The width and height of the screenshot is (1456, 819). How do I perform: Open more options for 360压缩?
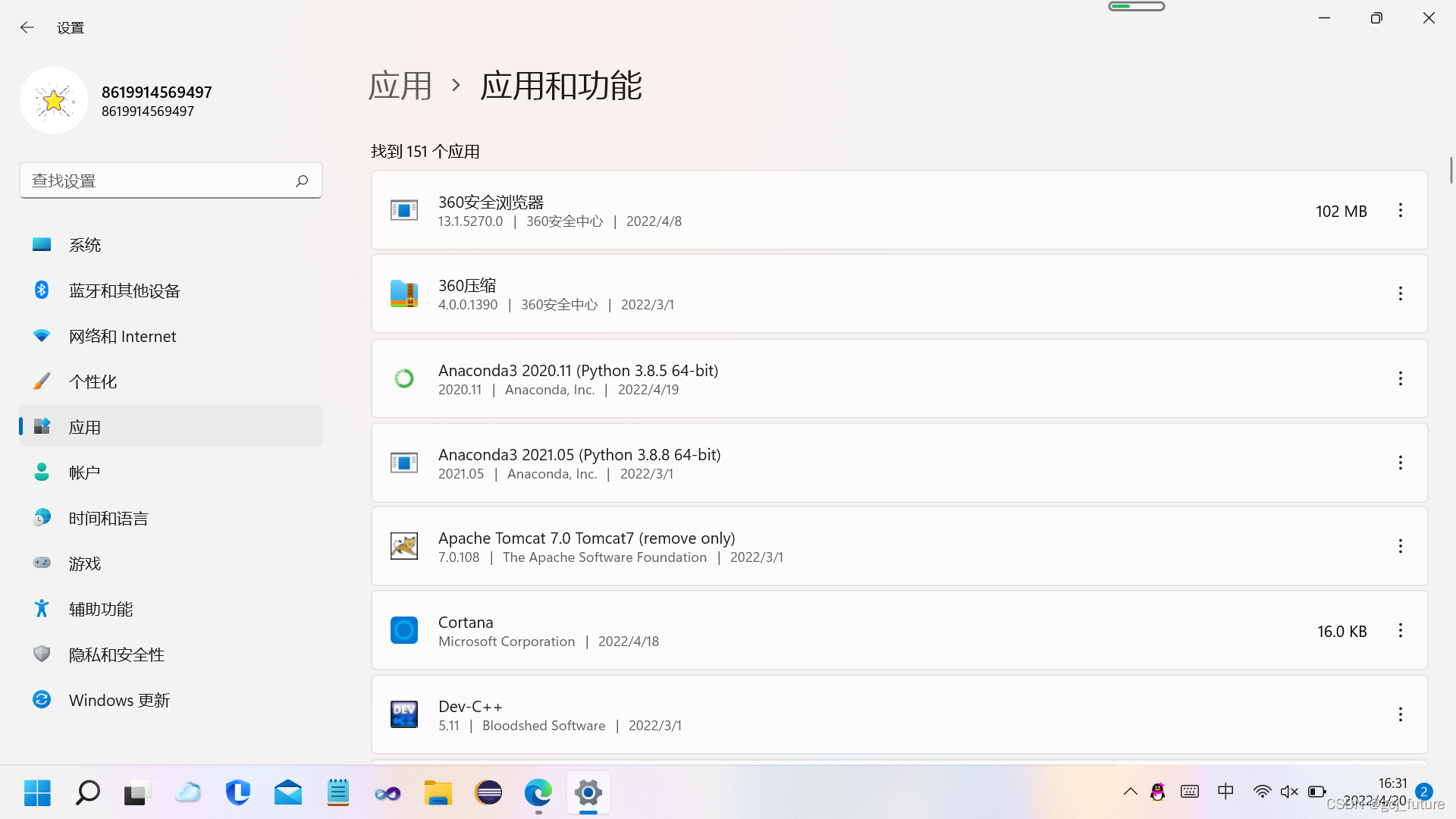tap(1401, 293)
